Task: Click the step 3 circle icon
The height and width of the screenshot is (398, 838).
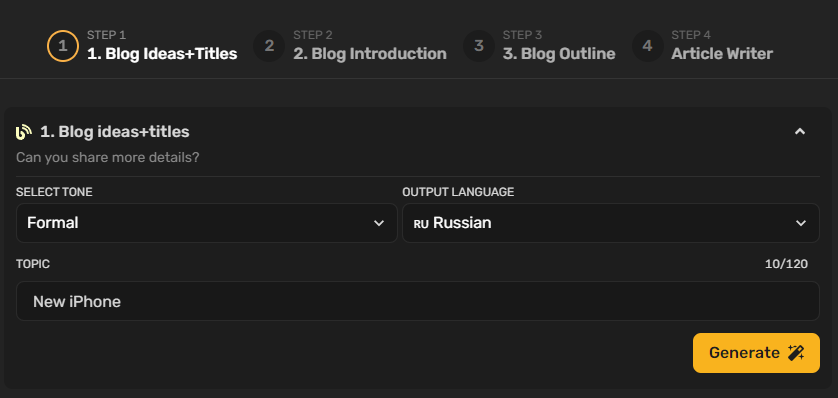Action: (479, 46)
